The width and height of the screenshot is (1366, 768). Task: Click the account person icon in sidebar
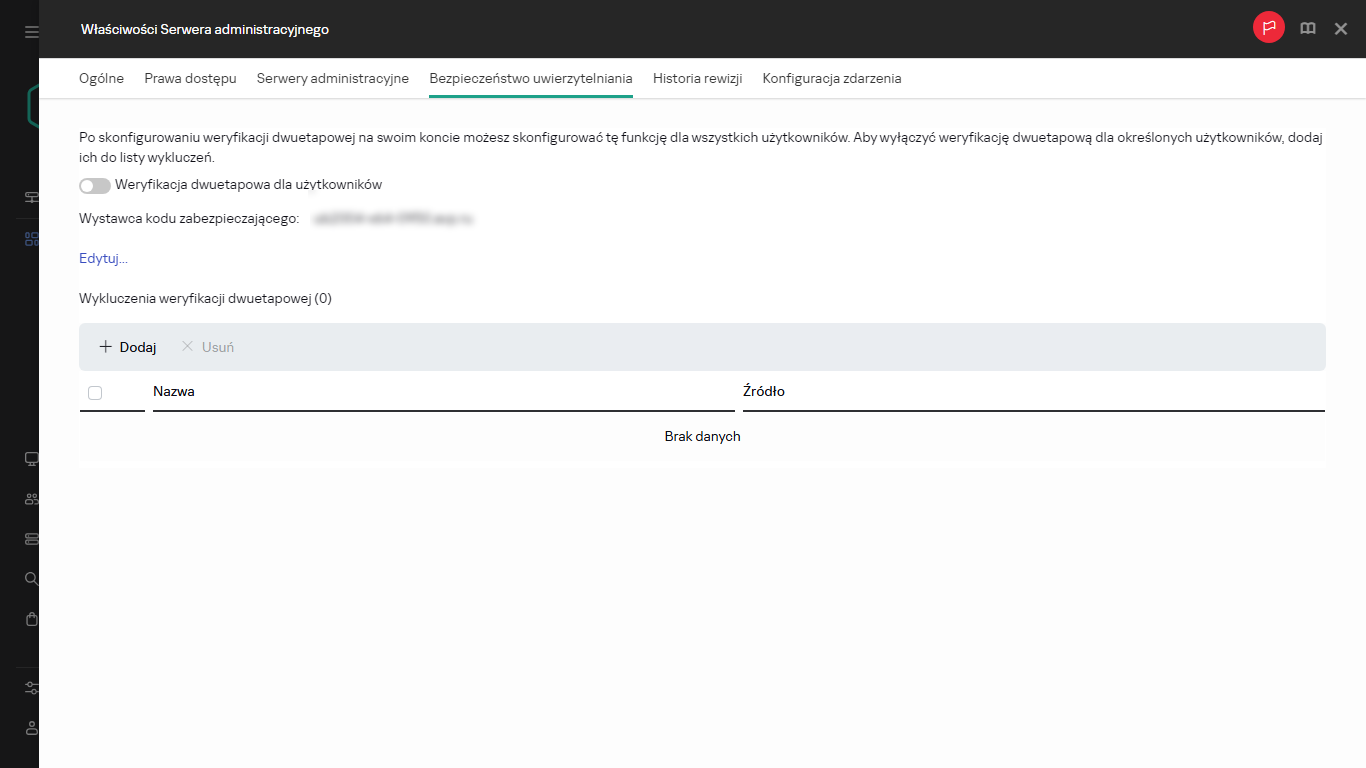click(x=32, y=727)
